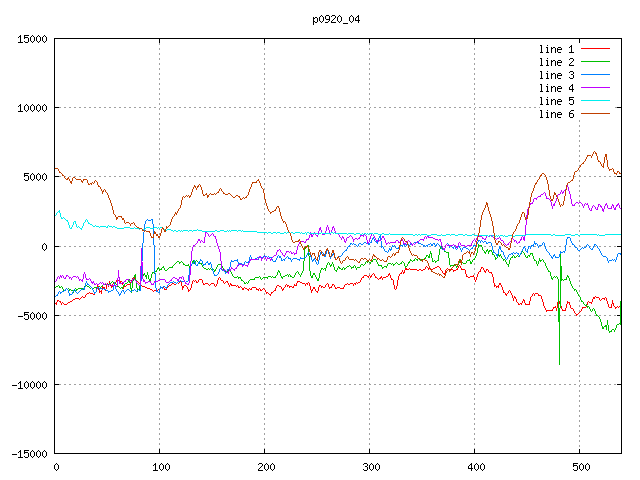Click the 15000 y-axis tick label
Viewport: 640px width, 480px height.
(x=30, y=39)
